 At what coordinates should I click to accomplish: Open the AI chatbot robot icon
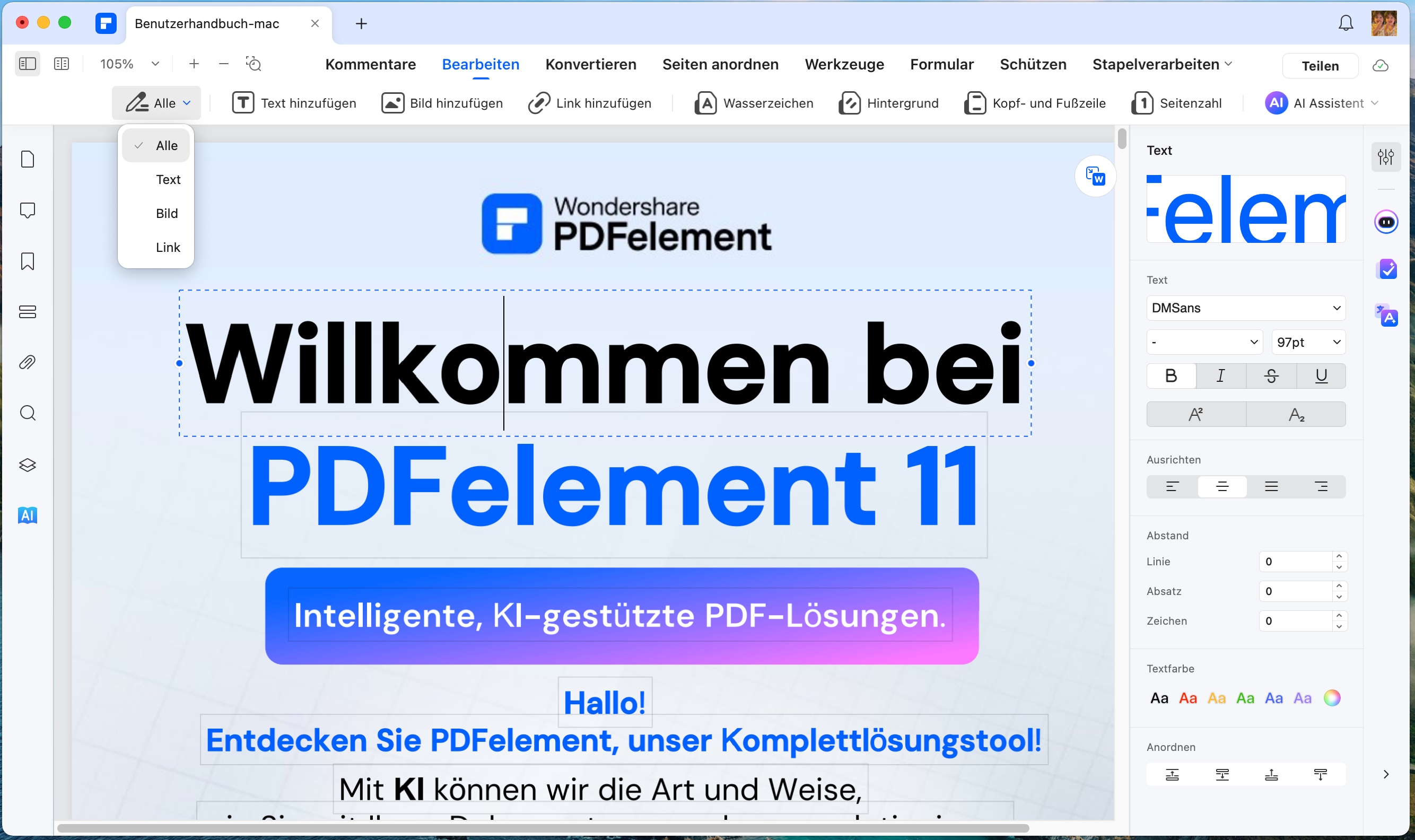1386,222
